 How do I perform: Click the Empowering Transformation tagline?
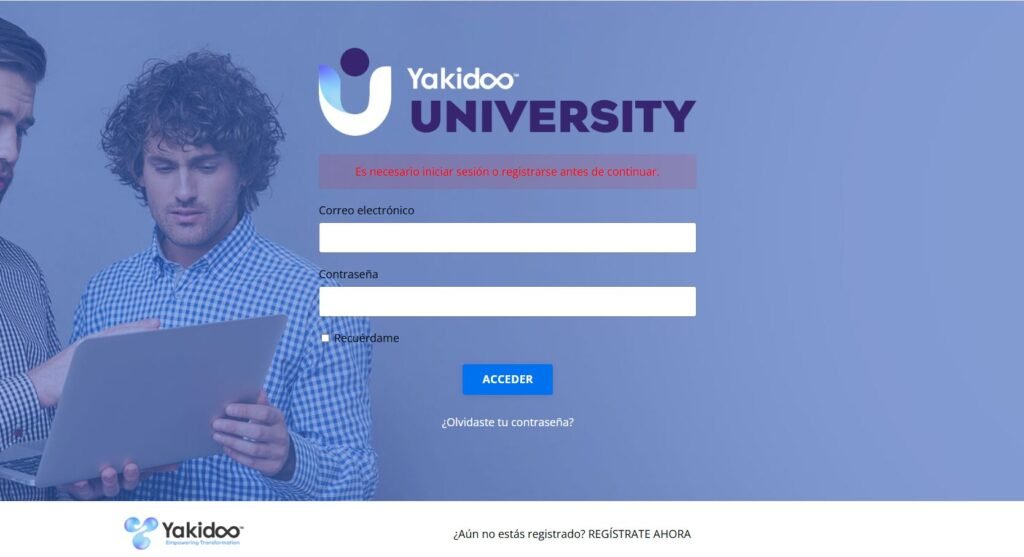tap(203, 543)
